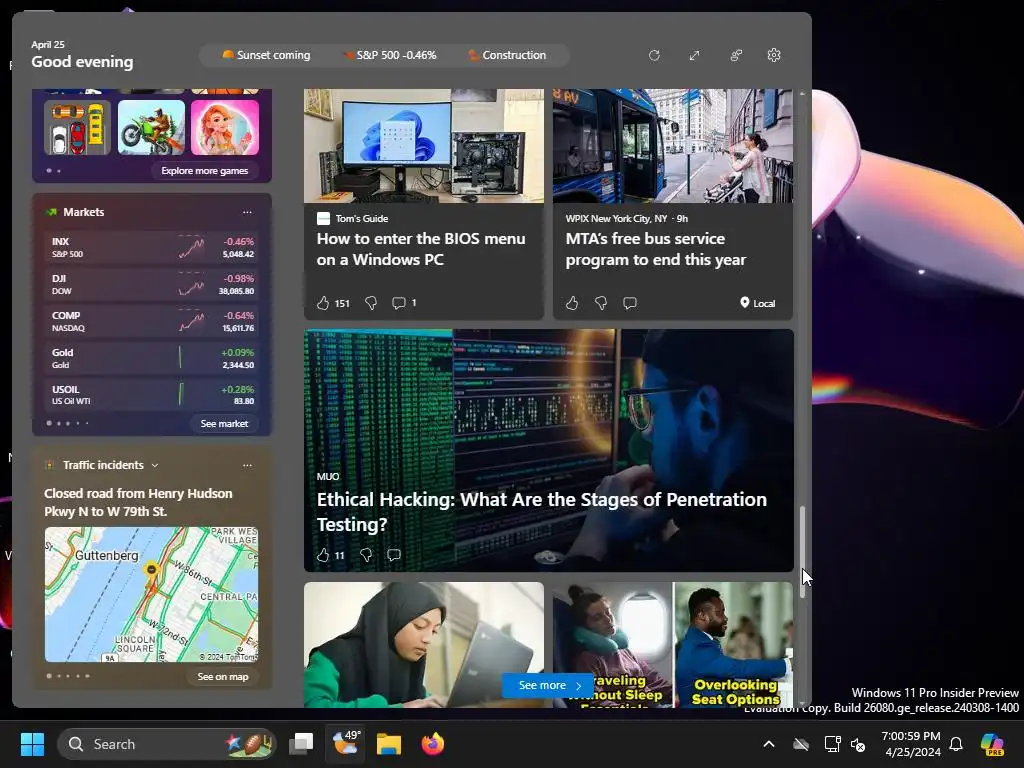Open the motorbike game thumbnail
Viewport: 1024px width, 768px height.
(152, 127)
